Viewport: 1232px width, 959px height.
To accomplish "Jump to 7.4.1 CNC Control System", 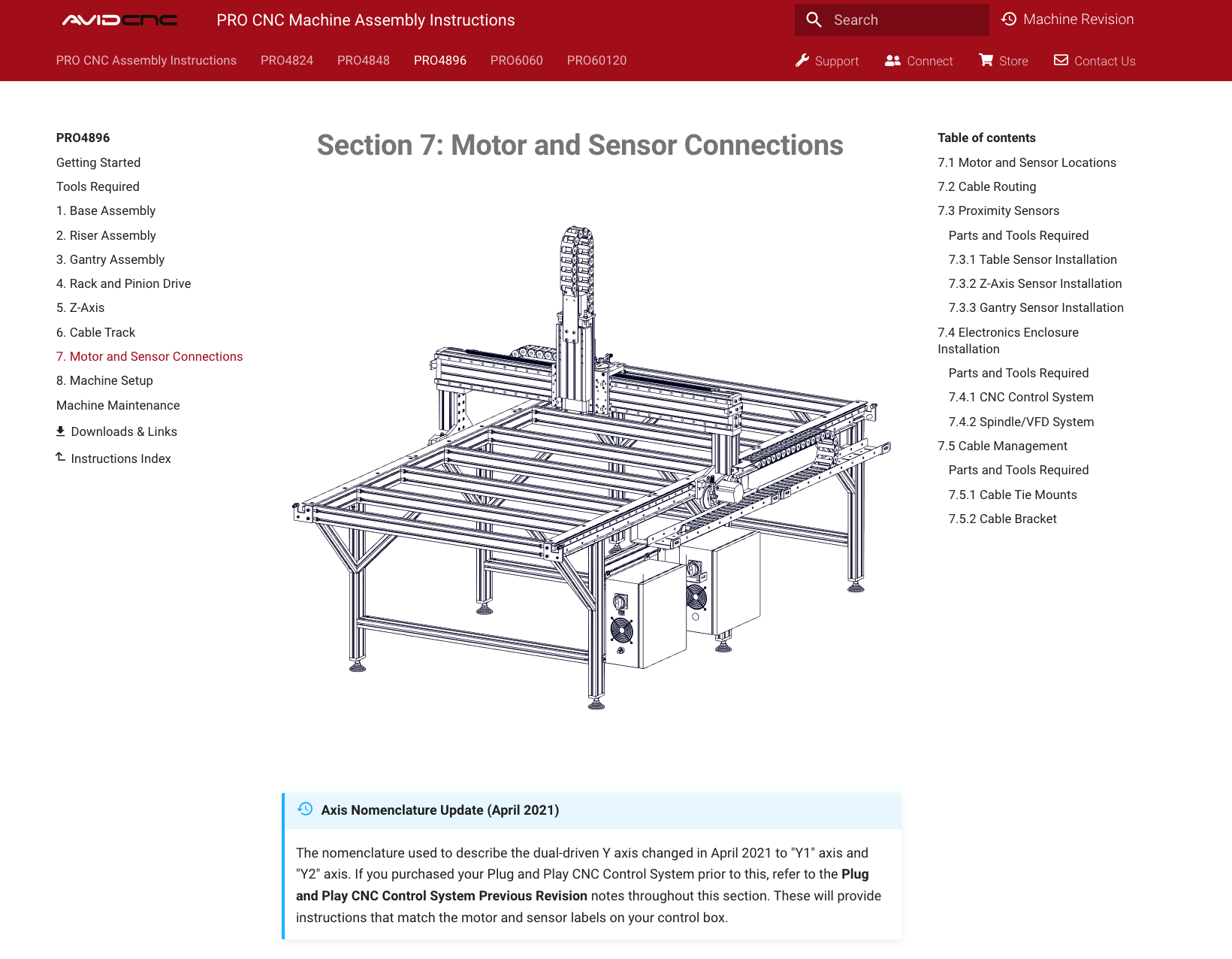I will coord(1021,397).
